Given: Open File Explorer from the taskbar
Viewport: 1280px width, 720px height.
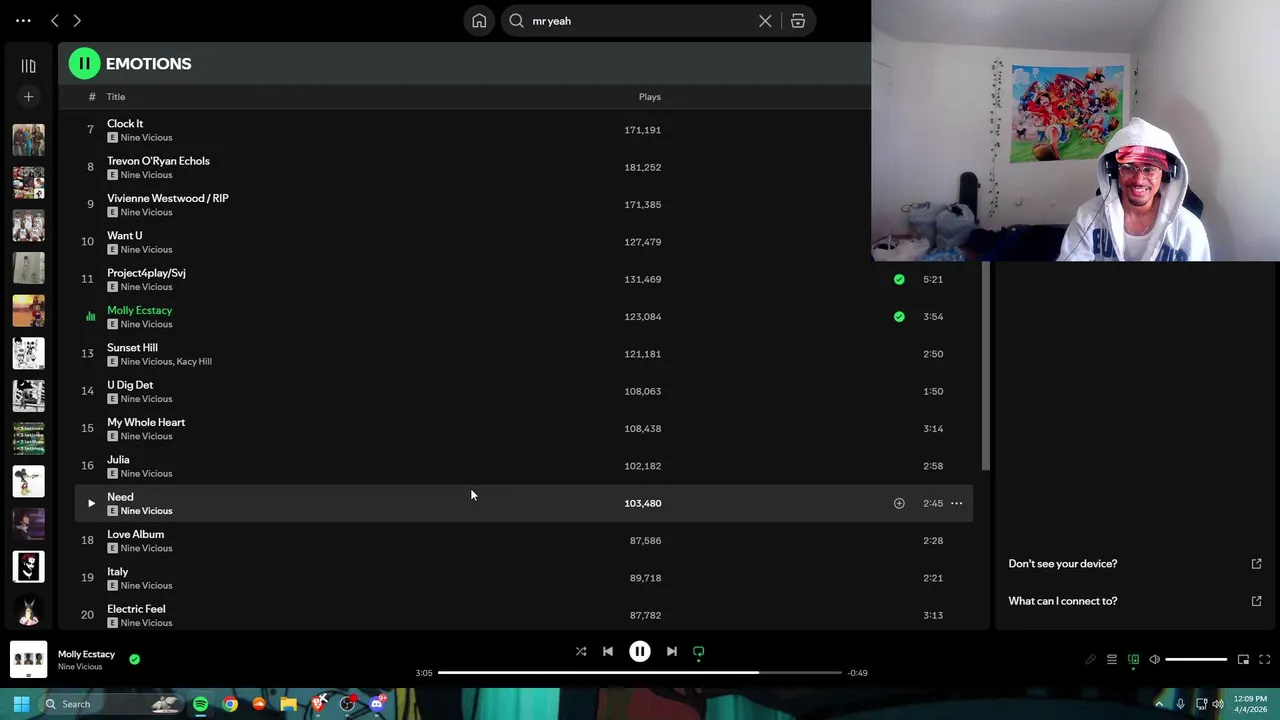Looking at the screenshot, I should pyautogui.click(x=288, y=704).
